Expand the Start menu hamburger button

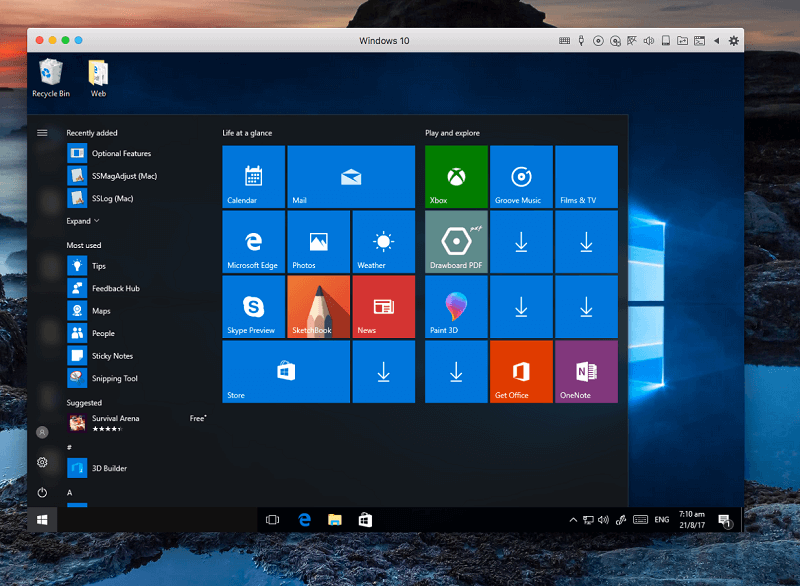pyautogui.click(x=42, y=133)
